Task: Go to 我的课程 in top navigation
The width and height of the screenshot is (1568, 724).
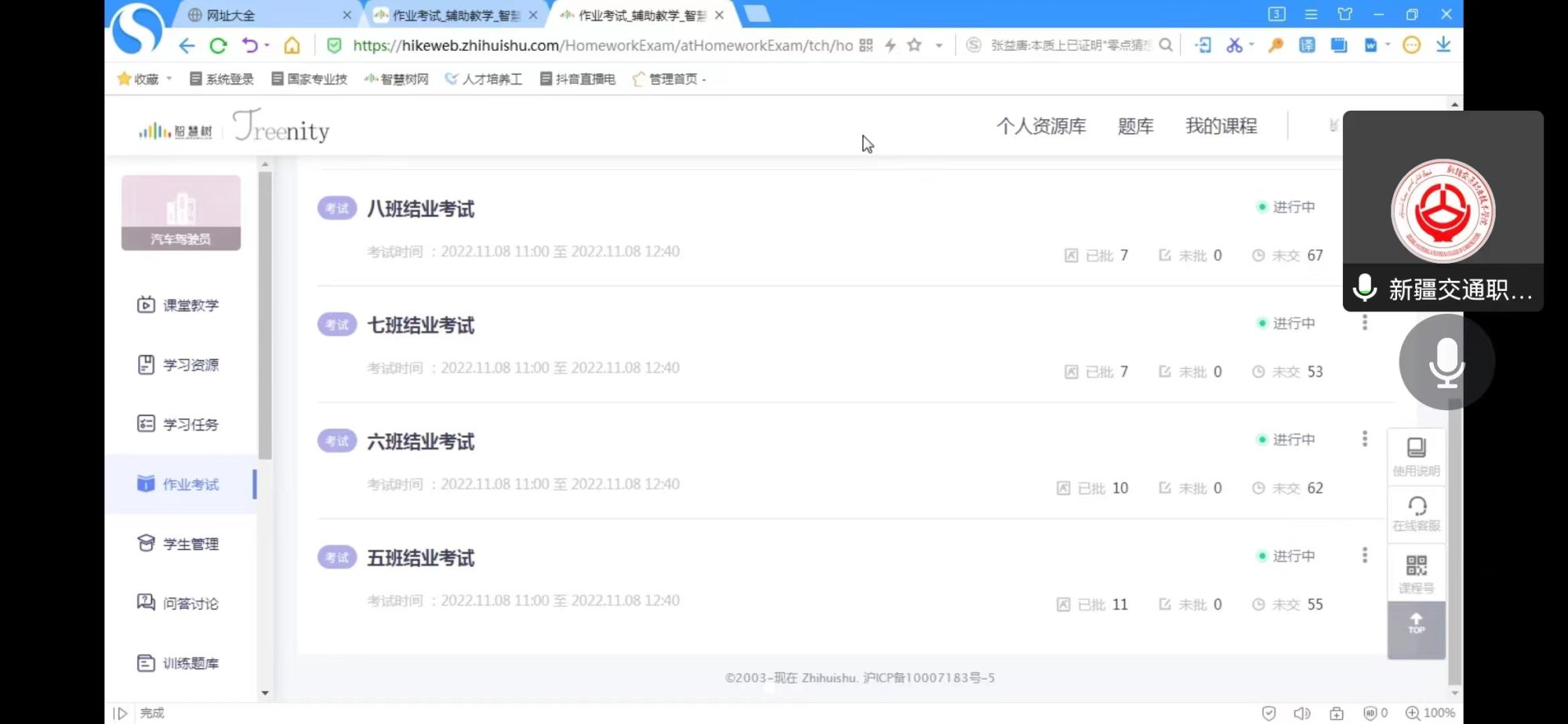Action: tap(1221, 126)
